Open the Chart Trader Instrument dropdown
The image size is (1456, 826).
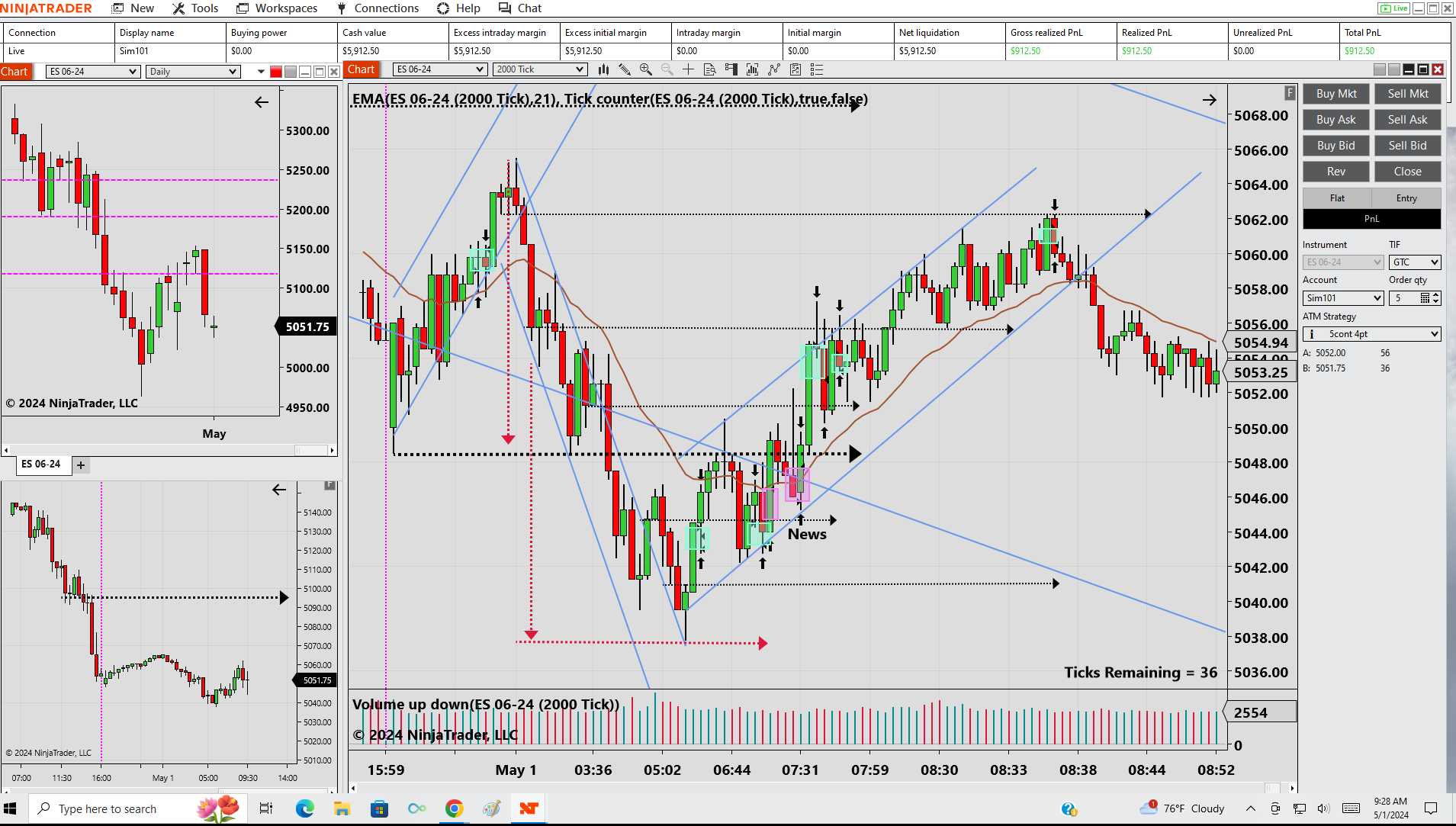pos(1343,262)
